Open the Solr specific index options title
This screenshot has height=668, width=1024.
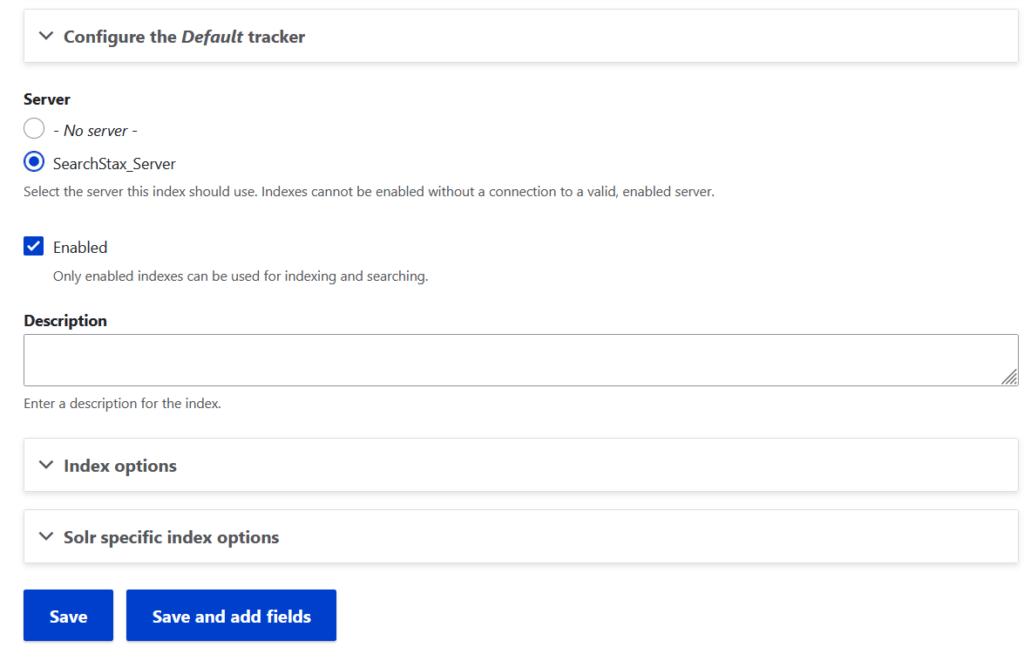click(171, 538)
